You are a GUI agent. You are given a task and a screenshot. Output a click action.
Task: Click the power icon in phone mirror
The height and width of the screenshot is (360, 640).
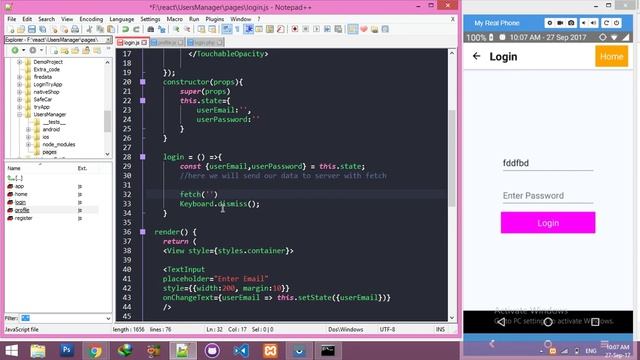click(616, 23)
